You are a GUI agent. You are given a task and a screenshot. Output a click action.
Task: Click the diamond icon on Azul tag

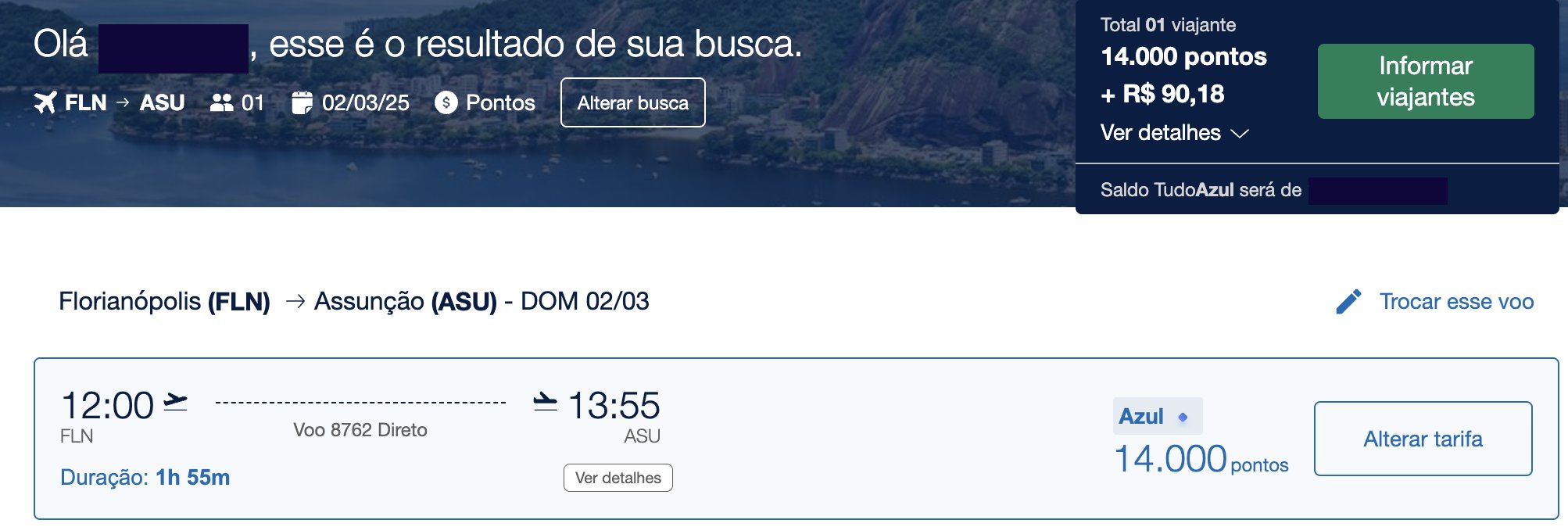pos(1183,418)
